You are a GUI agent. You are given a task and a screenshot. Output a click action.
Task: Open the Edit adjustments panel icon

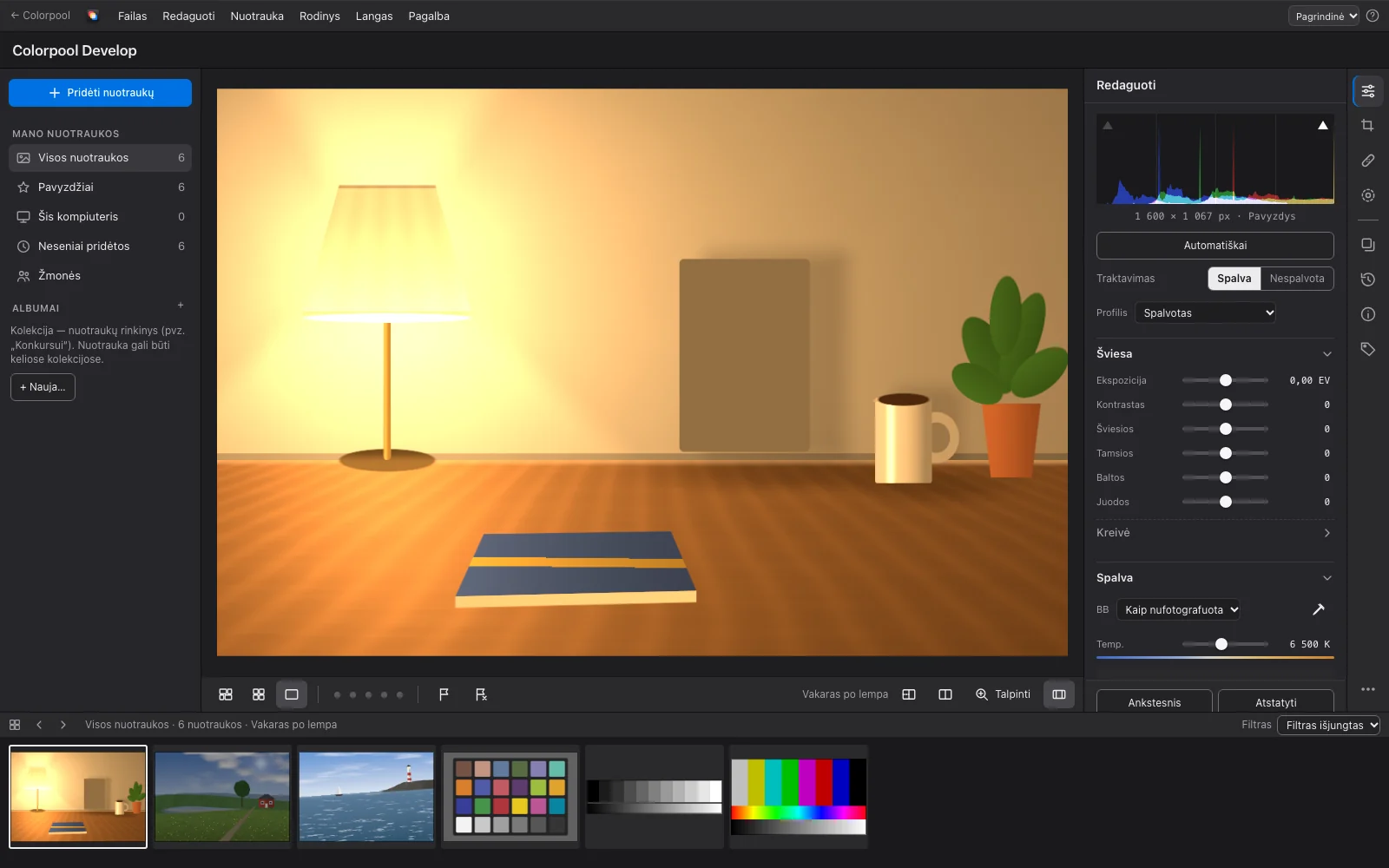[1367, 91]
